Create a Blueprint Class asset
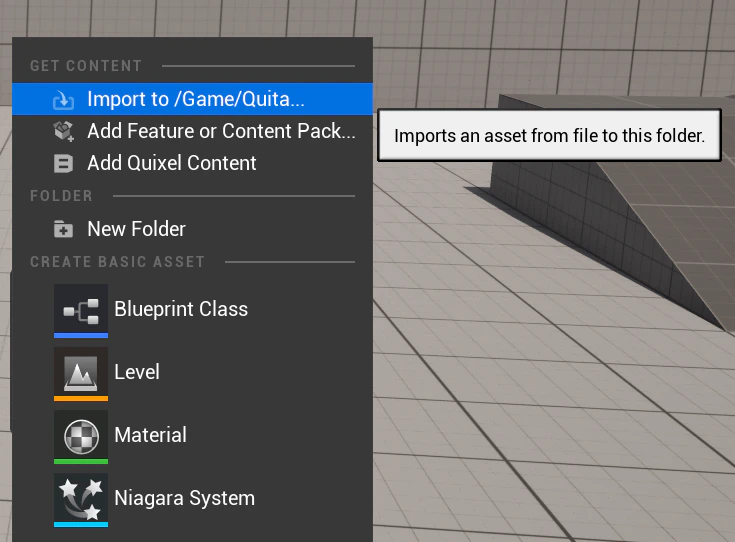 [193, 309]
